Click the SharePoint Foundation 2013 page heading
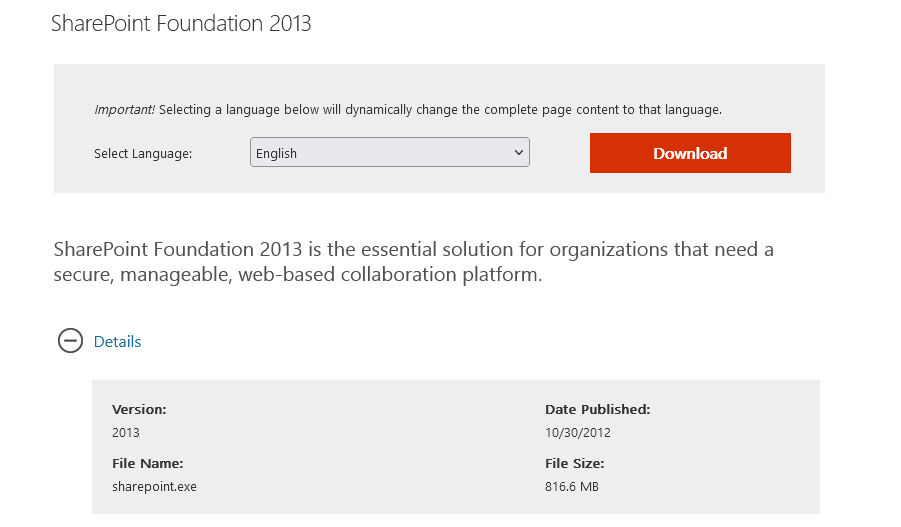Viewport: 901px width, 527px height. coord(181,23)
